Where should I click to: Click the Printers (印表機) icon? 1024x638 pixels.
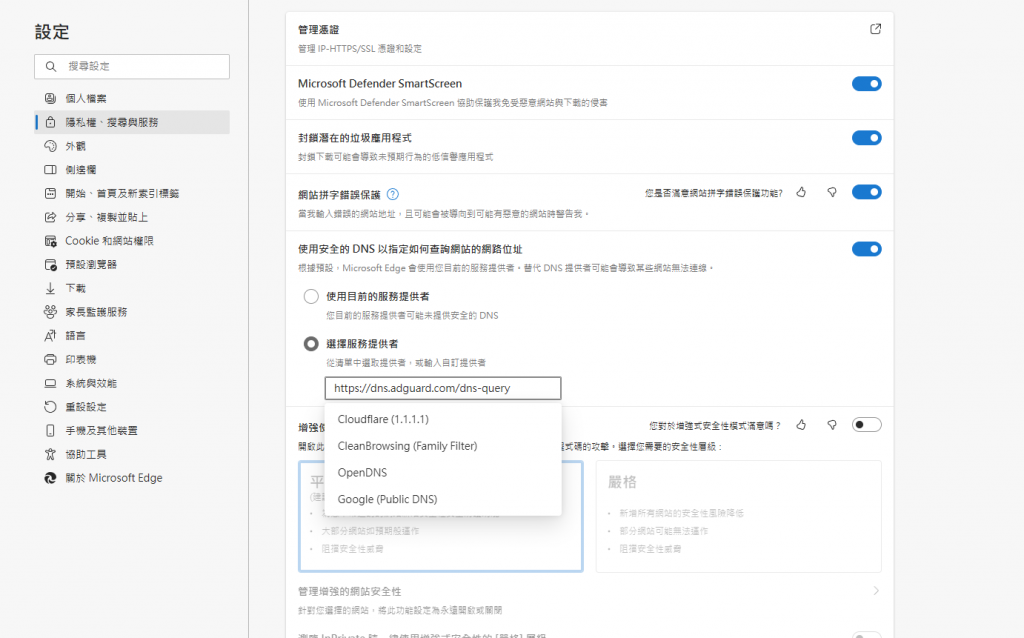(x=50, y=359)
